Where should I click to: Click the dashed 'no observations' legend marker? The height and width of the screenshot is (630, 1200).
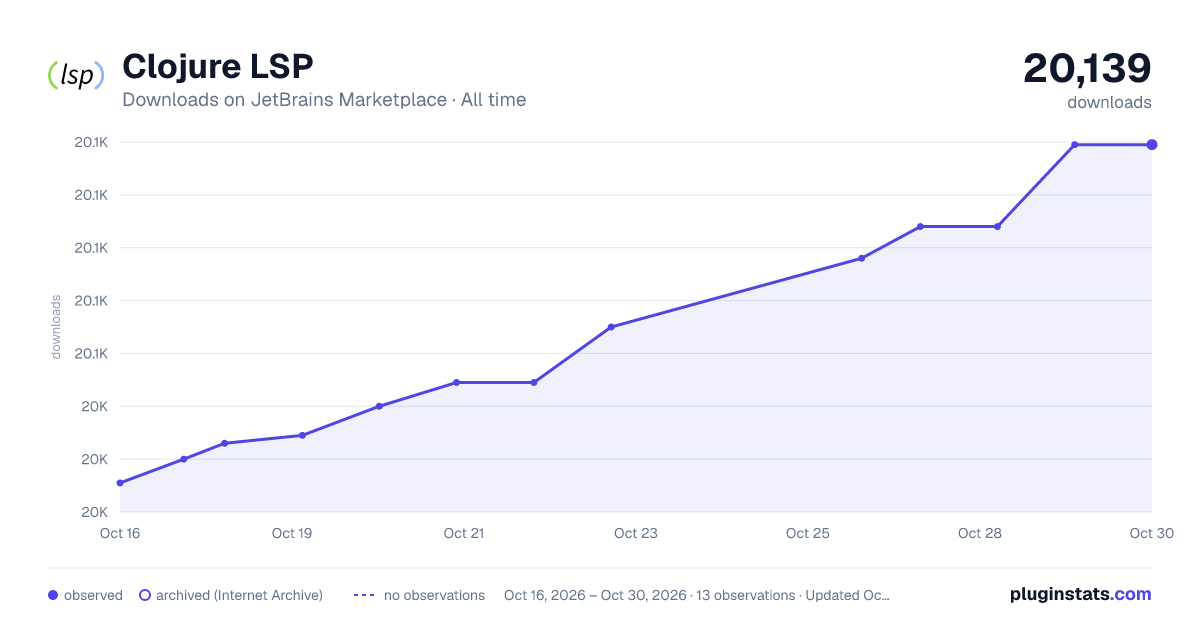[364, 595]
